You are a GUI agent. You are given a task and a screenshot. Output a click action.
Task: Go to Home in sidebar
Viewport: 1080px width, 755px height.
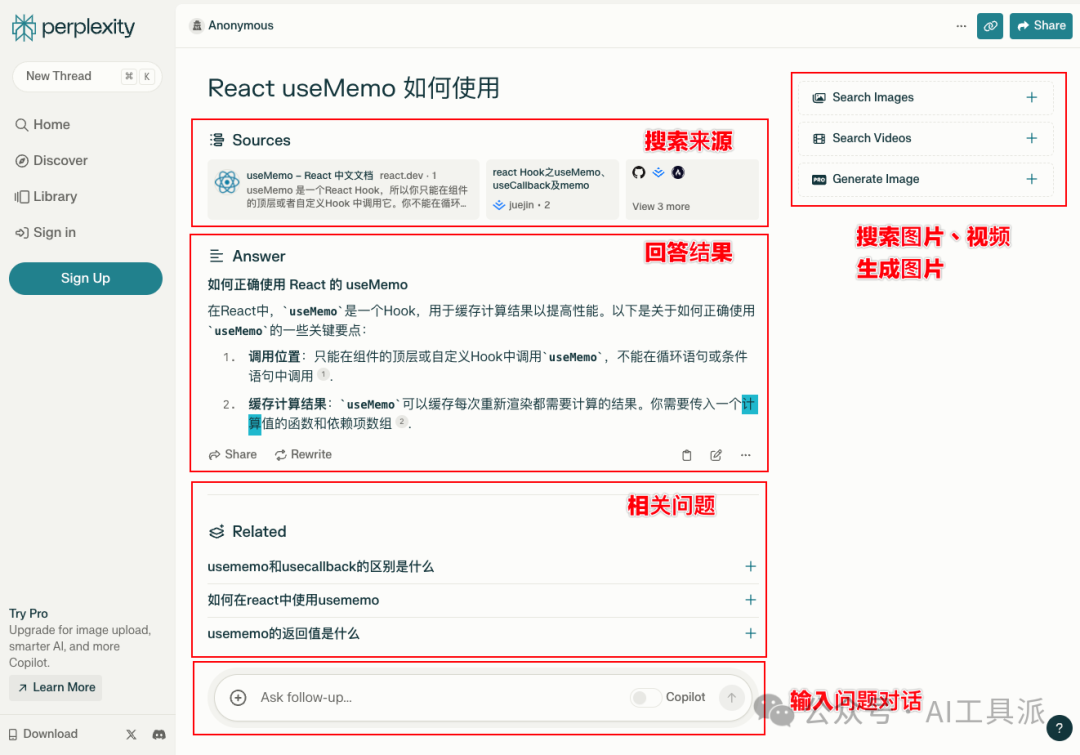pyautogui.click(x=43, y=125)
